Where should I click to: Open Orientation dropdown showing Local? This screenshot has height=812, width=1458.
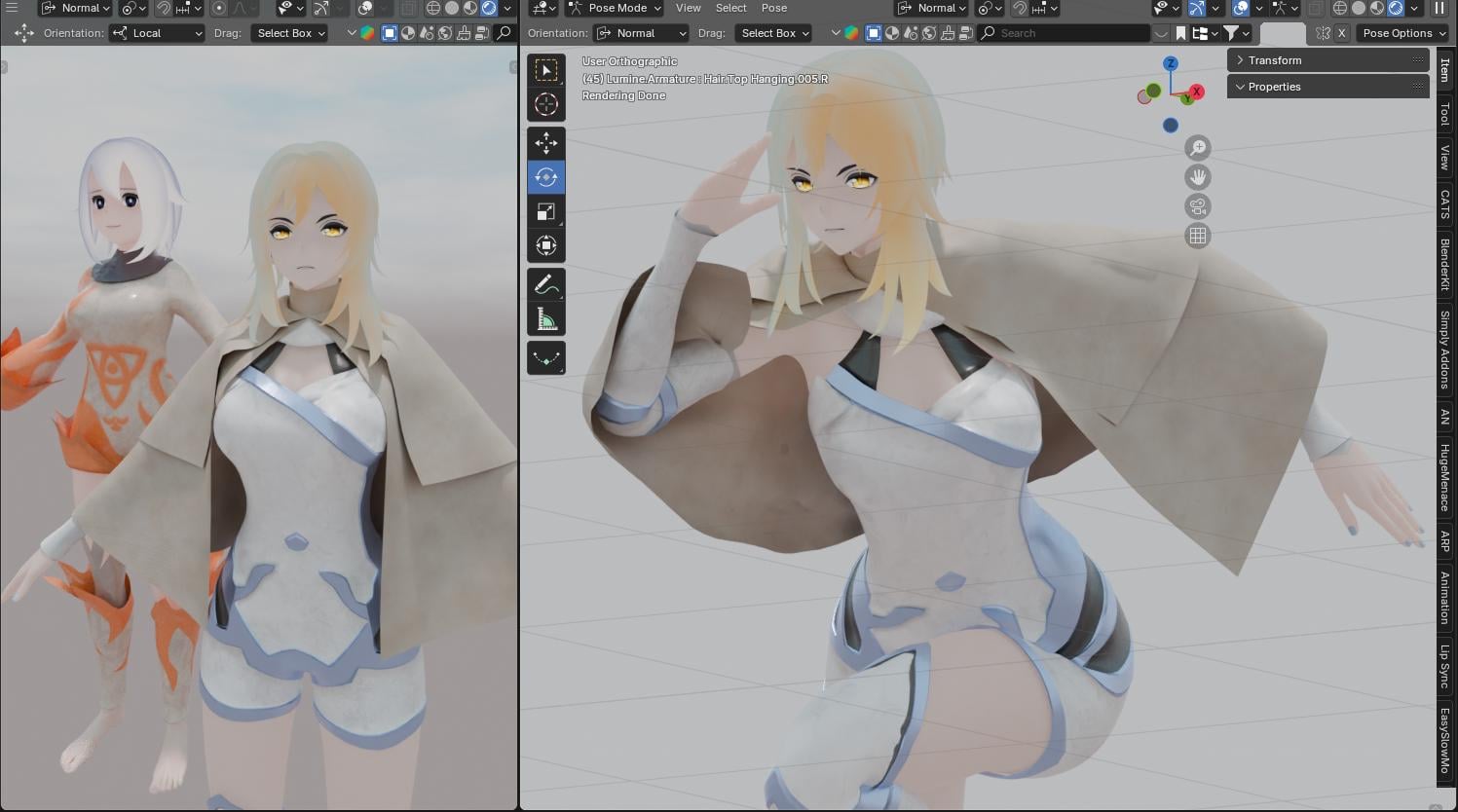[x=157, y=33]
